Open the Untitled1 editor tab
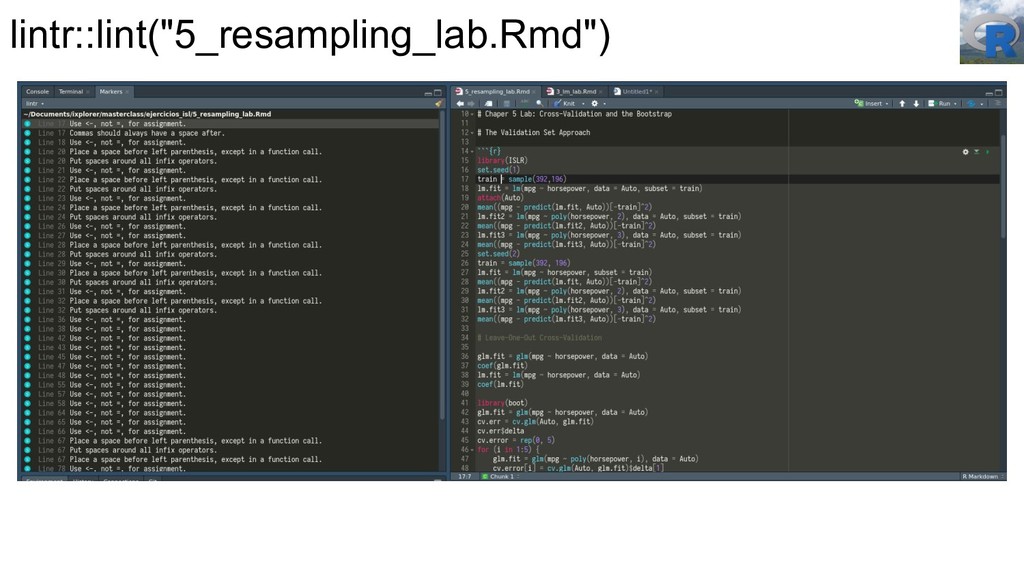This screenshot has width=1024, height=576. (637, 91)
